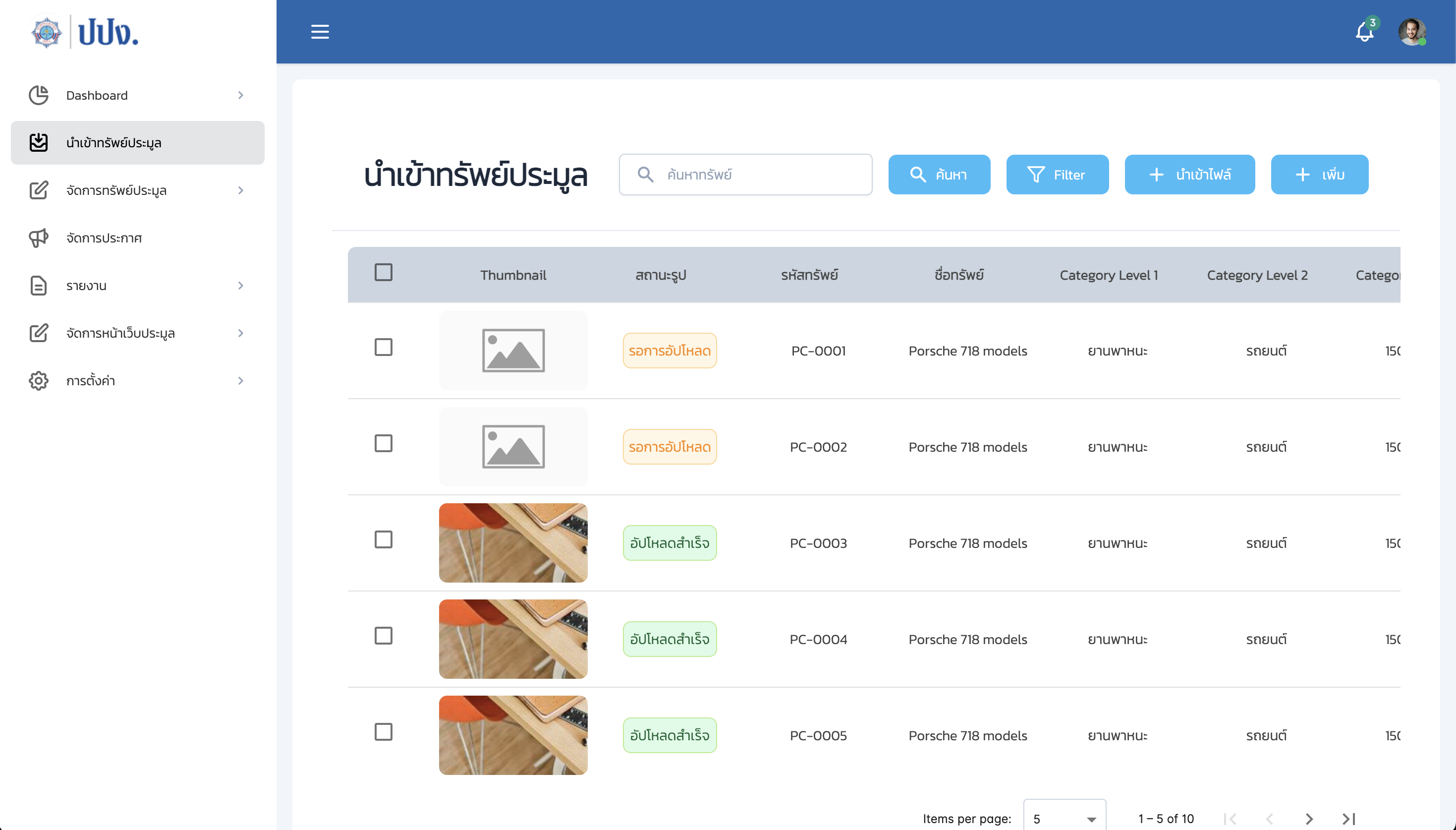Click the จัดการประกาศ megaphone icon
The height and width of the screenshot is (830, 1456).
39,237
